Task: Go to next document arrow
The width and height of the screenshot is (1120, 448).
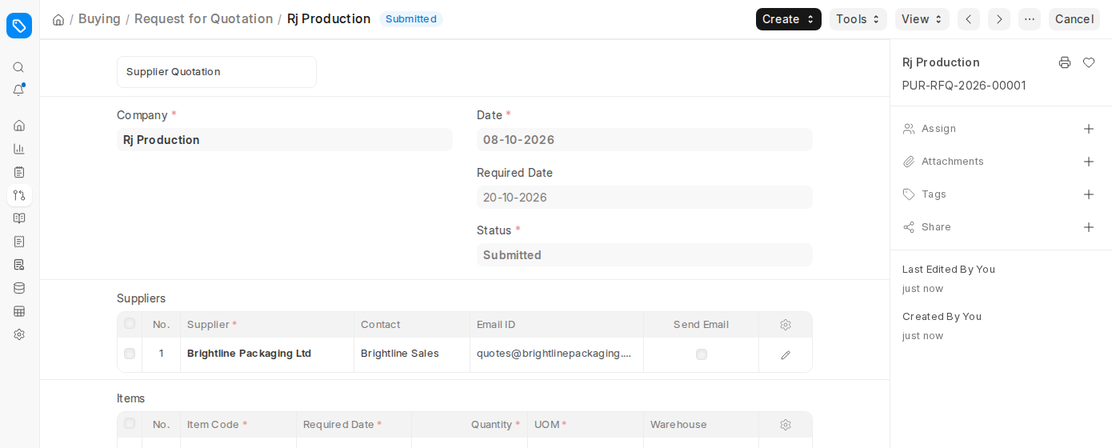Action: point(999,19)
